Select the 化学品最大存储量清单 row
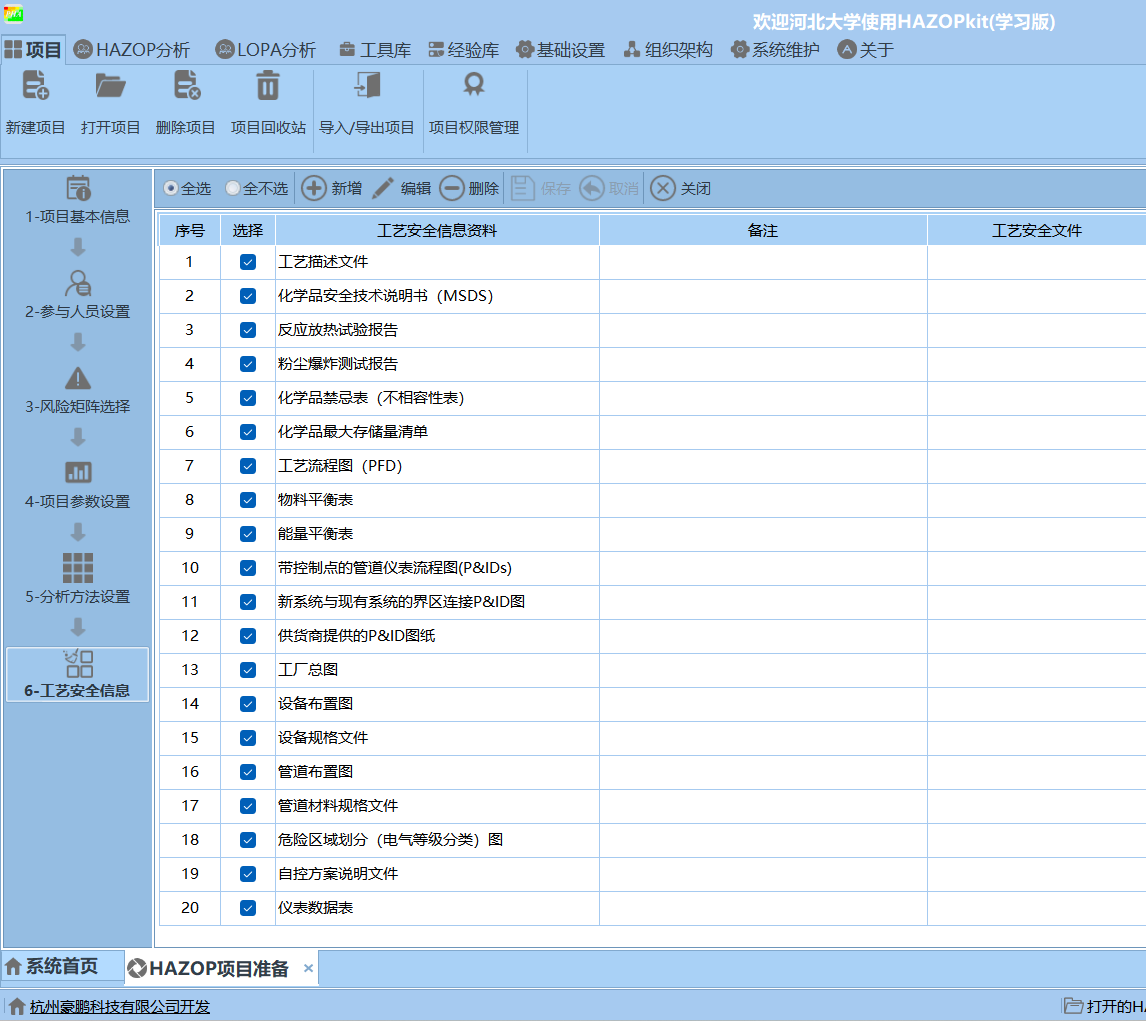Viewport: 1146px width, 1021px height. point(353,432)
